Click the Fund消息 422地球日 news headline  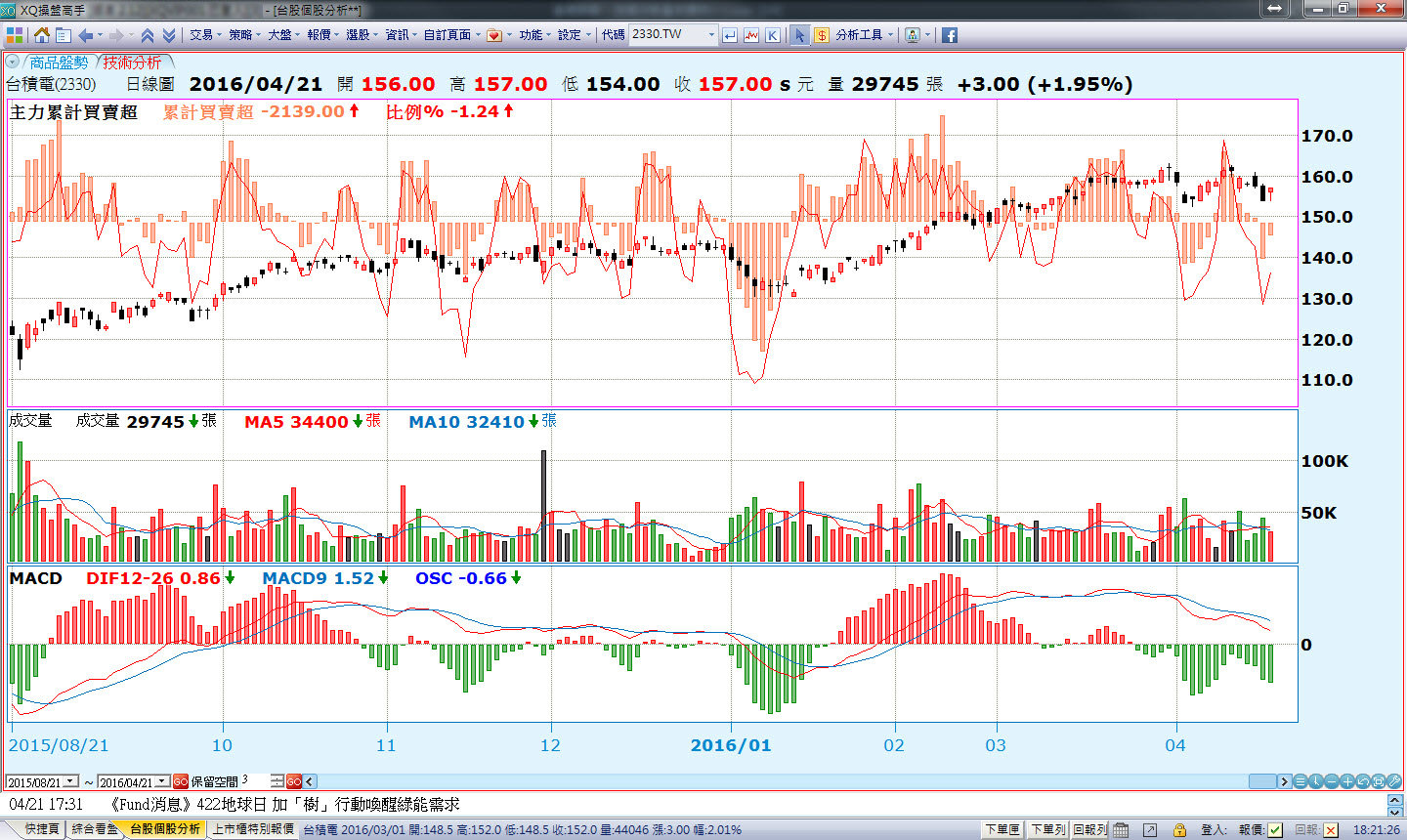[x=284, y=805]
